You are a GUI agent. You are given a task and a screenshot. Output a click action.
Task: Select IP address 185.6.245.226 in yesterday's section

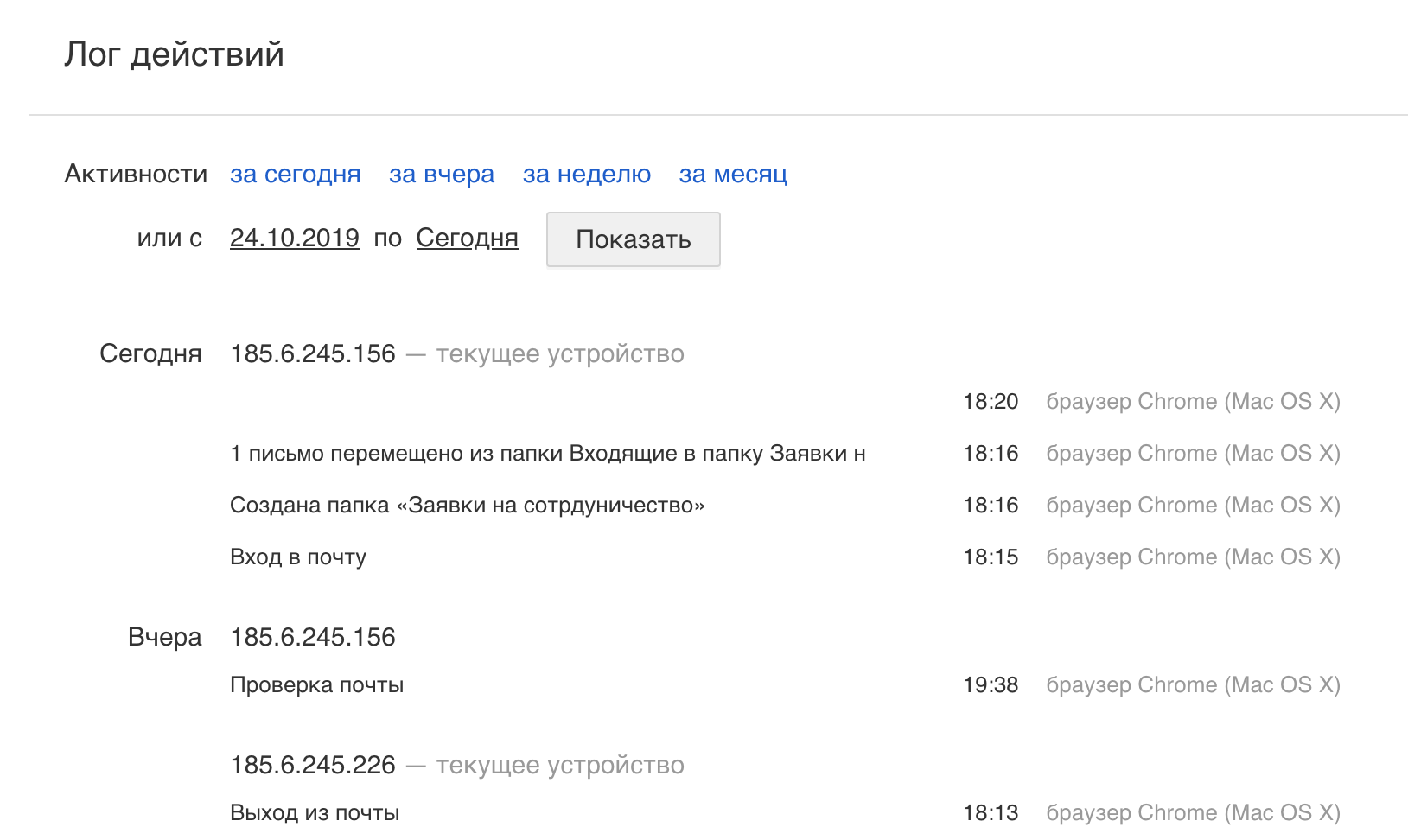pyautogui.click(x=313, y=764)
